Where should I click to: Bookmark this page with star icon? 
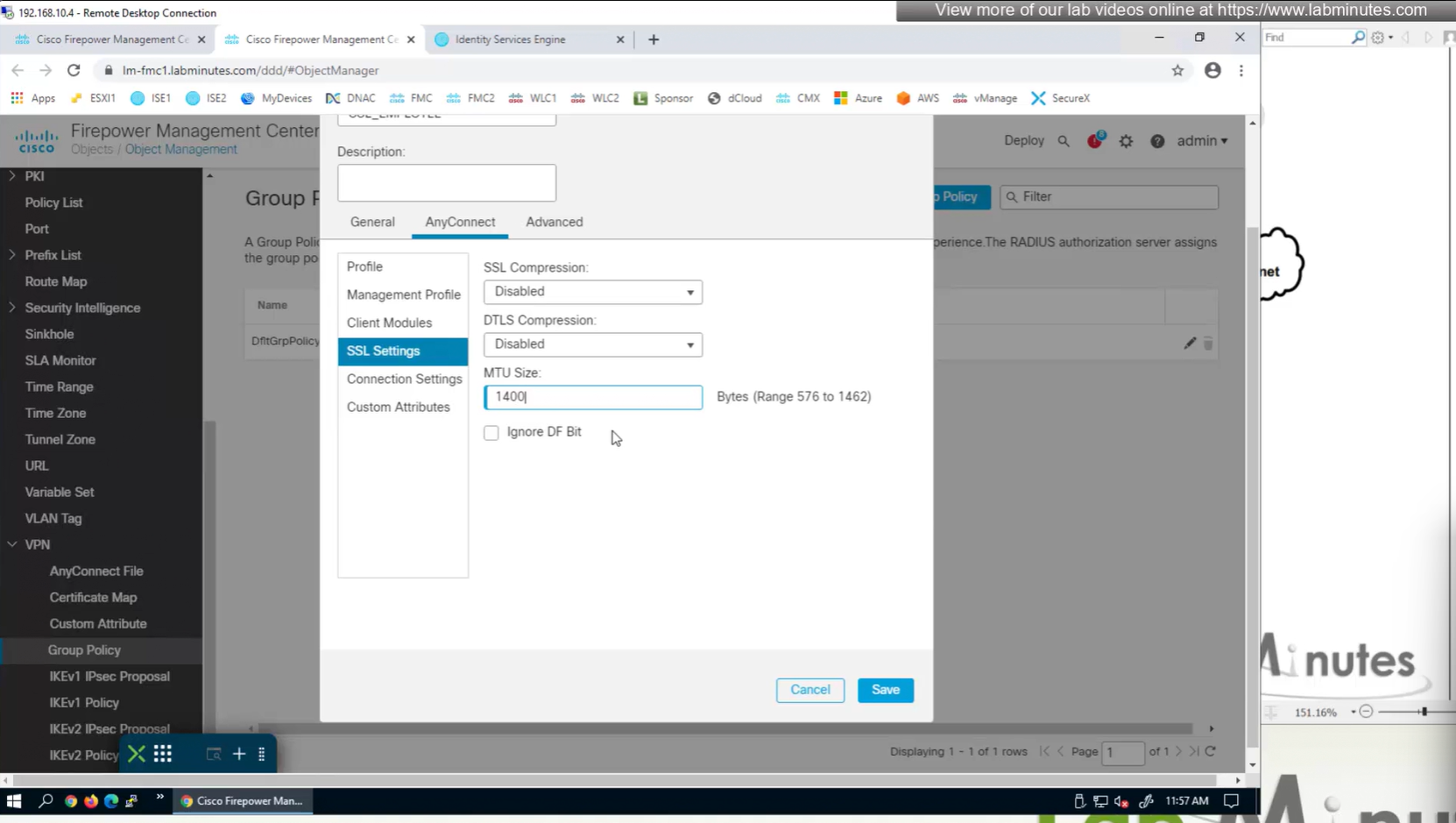[1177, 70]
